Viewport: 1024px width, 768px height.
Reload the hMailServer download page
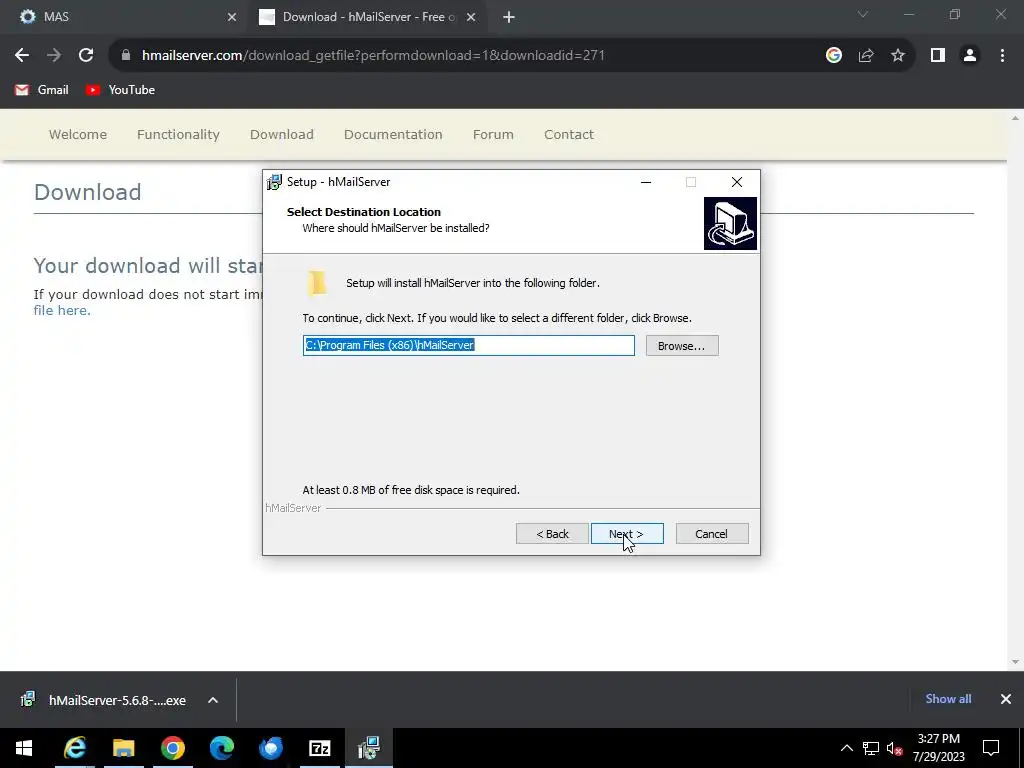point(86,56)
